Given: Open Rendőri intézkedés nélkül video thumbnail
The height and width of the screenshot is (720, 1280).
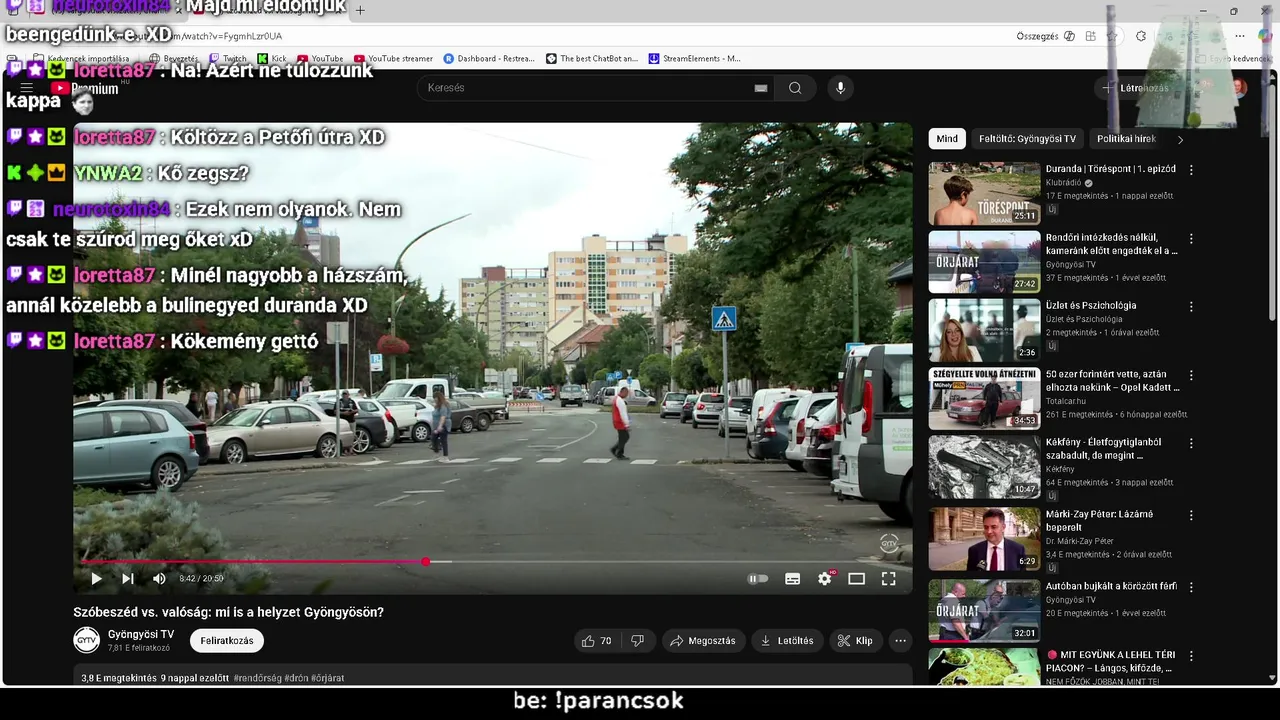Looking at the screenshot, I should (984, 262).
